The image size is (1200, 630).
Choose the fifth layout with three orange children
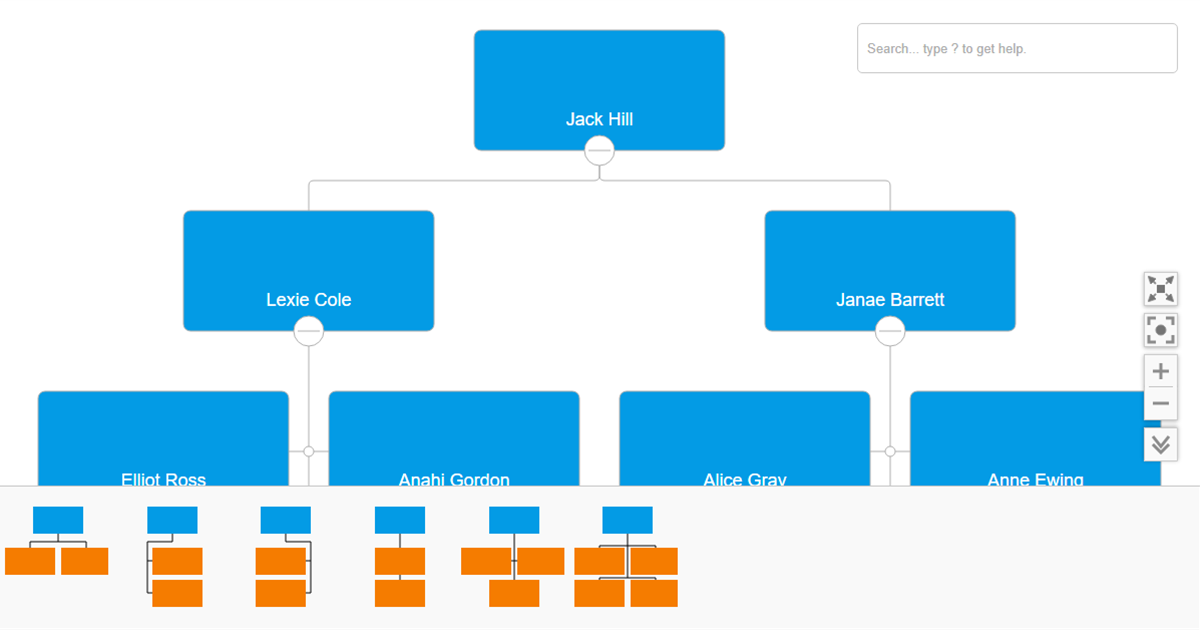[513, 556]
